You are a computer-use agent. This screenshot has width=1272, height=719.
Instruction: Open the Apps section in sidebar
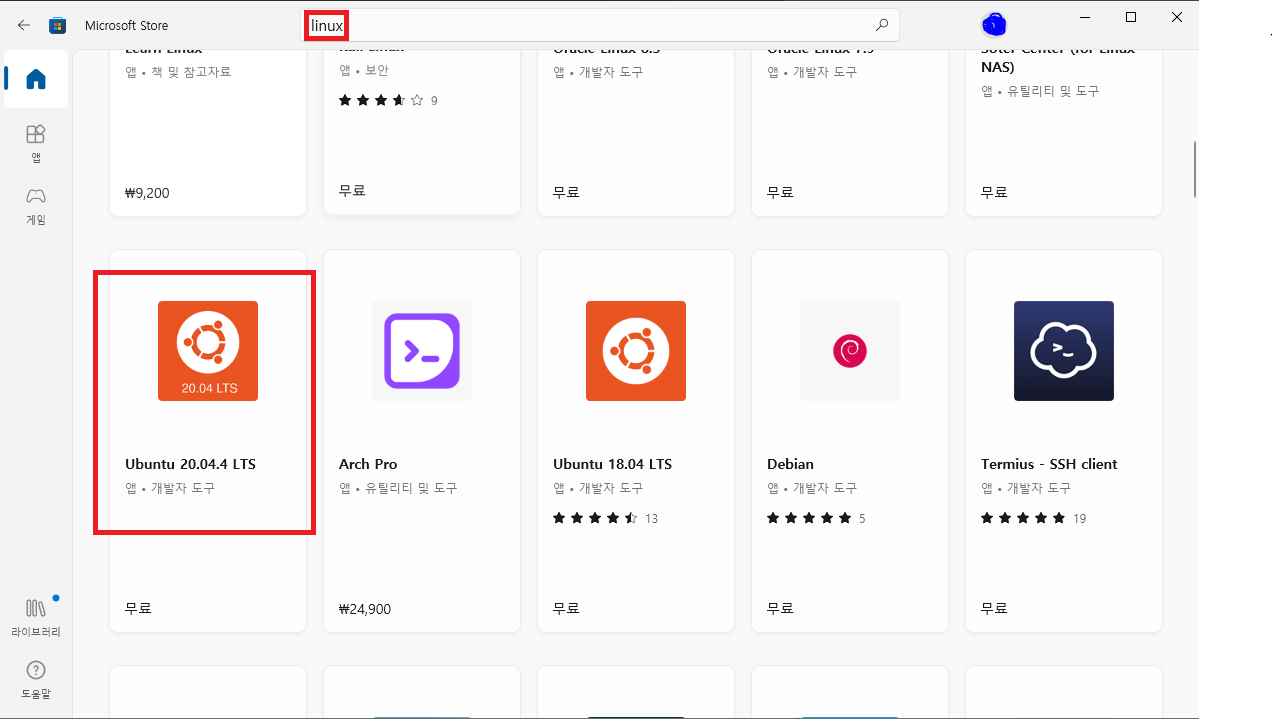coord(36,143)
